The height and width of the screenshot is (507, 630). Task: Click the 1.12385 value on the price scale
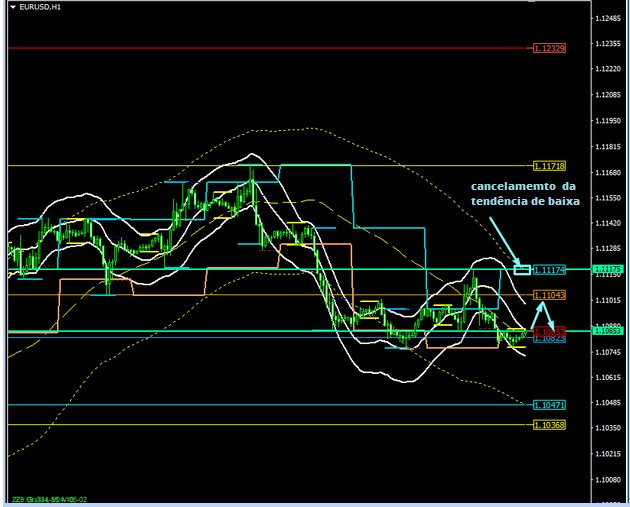607,43
